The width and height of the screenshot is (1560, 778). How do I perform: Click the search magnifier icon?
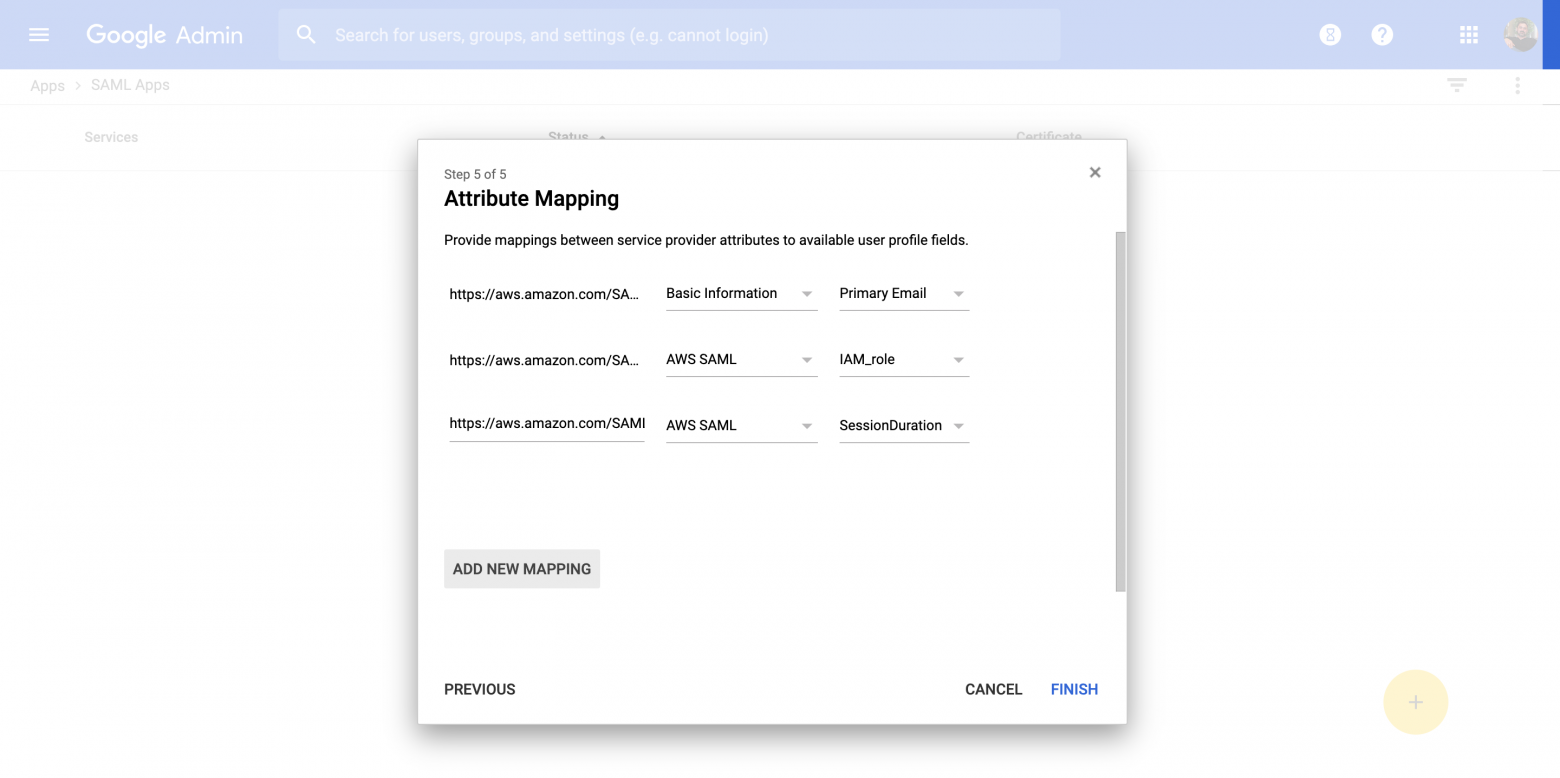(306, 34)
